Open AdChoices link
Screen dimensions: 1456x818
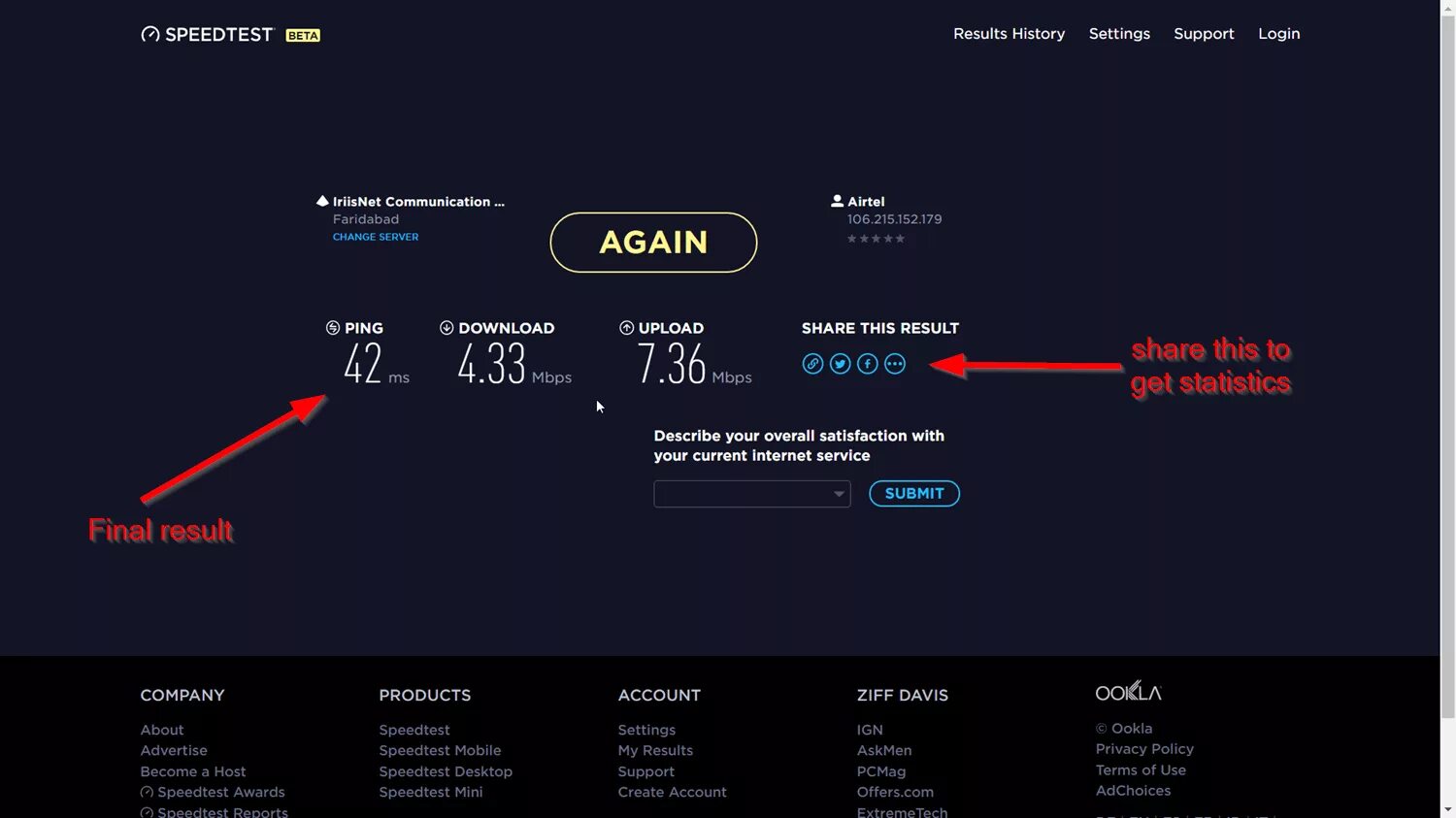(x=1133, y=791)
